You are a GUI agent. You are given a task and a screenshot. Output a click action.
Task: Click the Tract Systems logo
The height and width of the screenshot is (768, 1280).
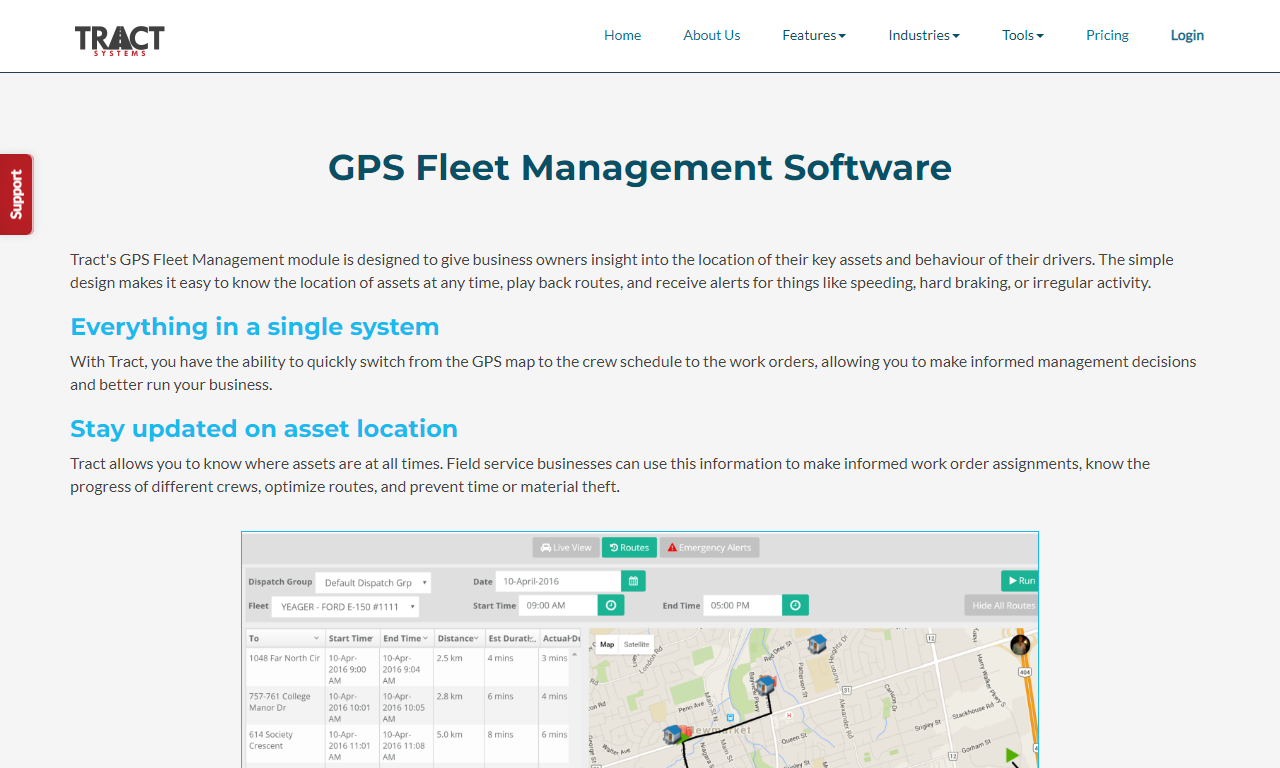point(120,39)
